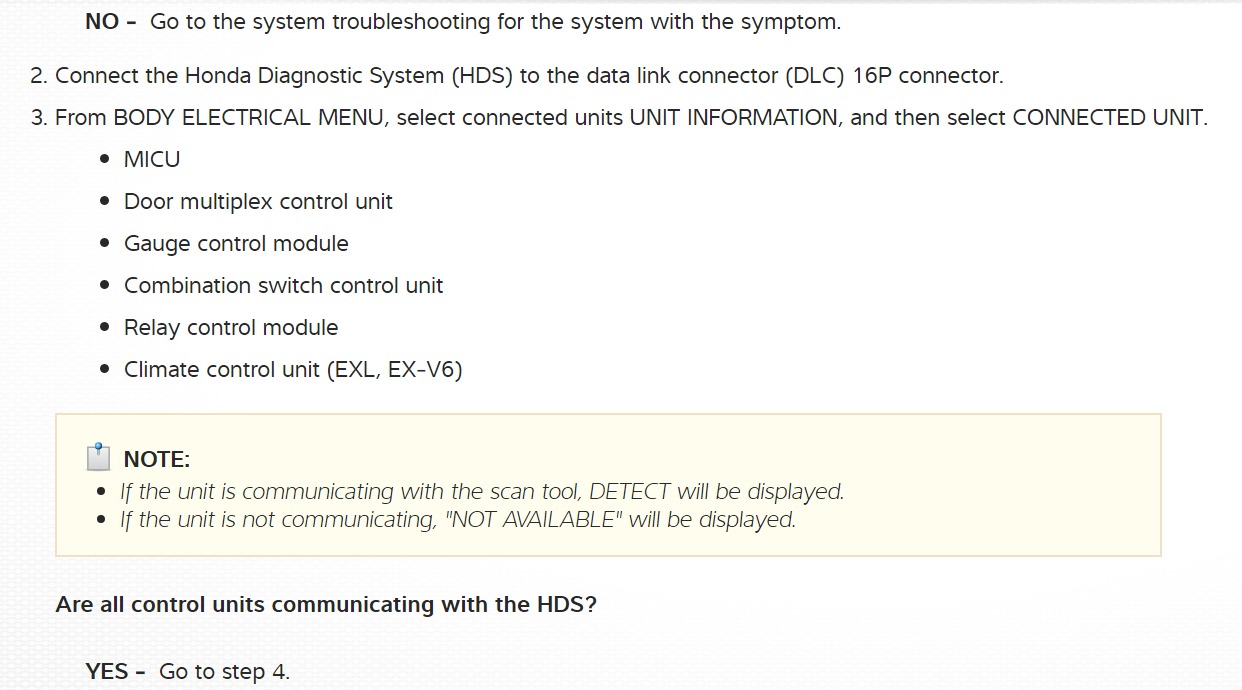Click Combination switch control unit item
Image resolution: width=1242 pixels, height=690 pixels.
pos(283,285)
